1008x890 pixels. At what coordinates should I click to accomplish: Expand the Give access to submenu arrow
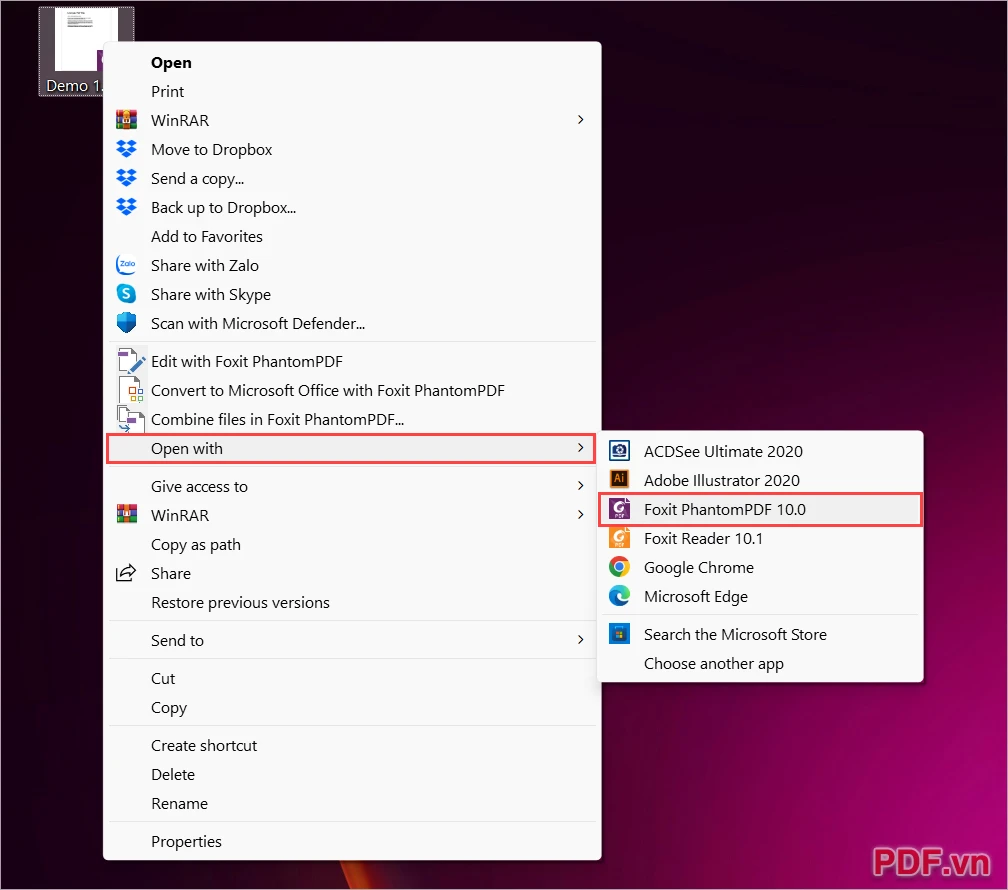(x=580, y=486)
